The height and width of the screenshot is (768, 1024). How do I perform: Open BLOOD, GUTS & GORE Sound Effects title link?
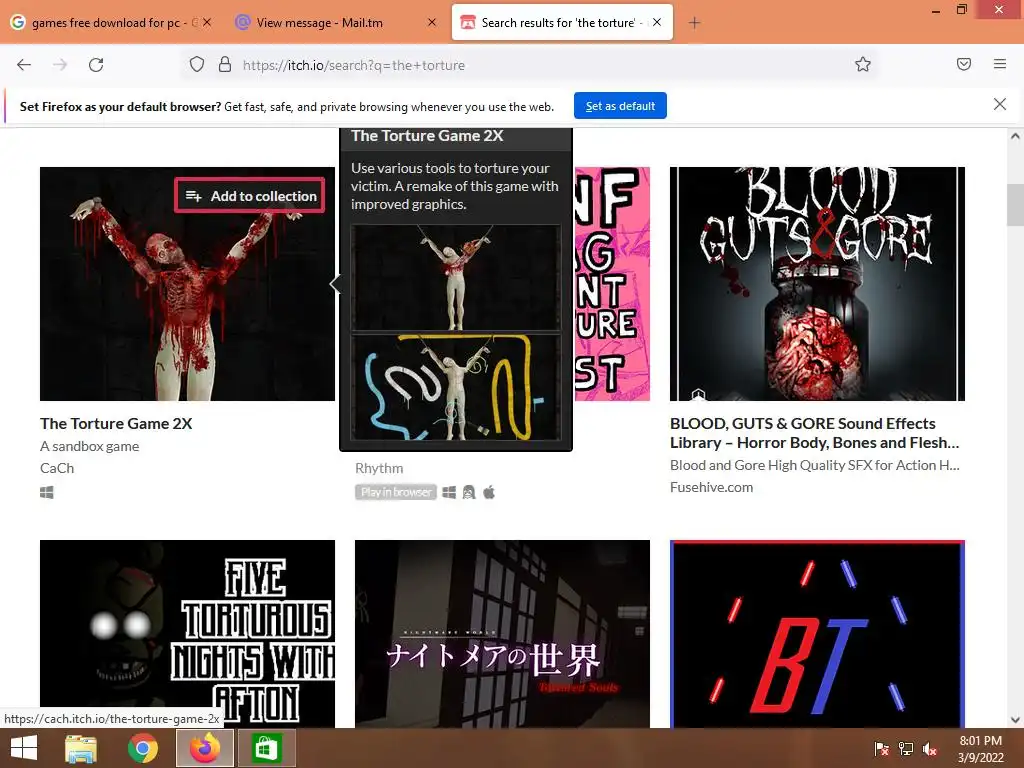(x=814, y=433)
